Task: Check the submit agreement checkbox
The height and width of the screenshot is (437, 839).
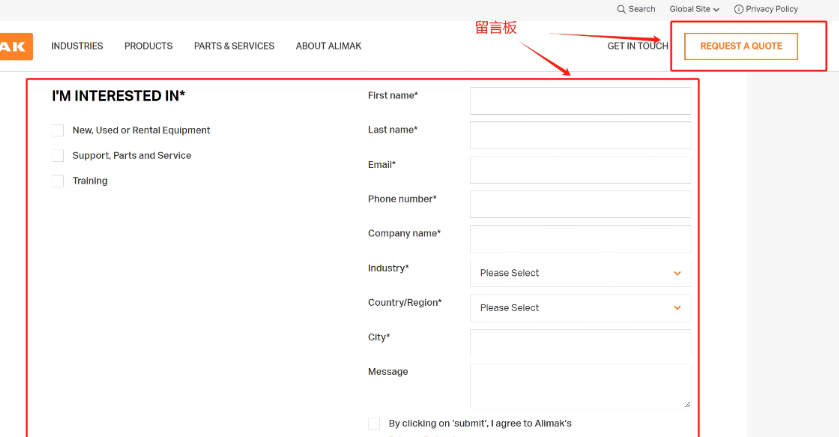Action: point(374,423)
